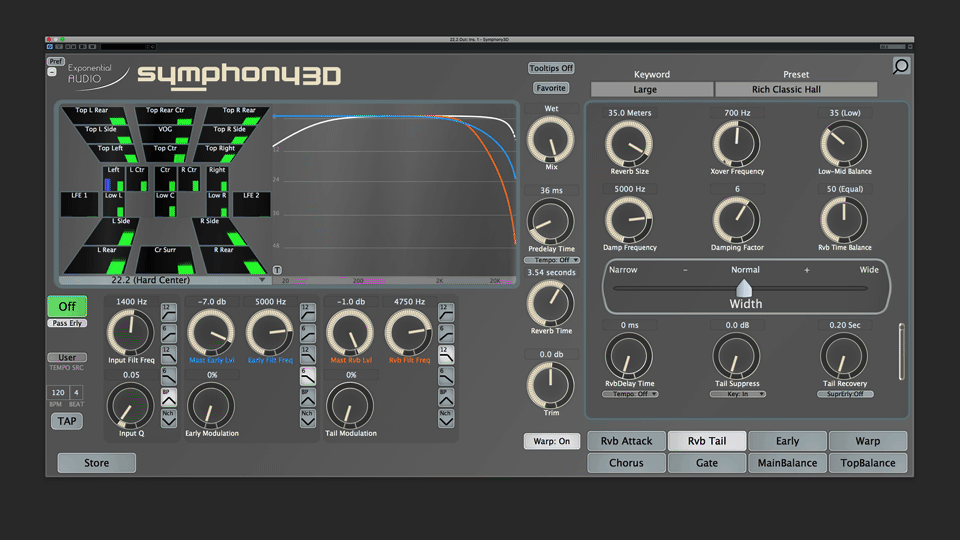Click the BEAT field showing 4
This screenshot has height=540, width=960.
77,392
